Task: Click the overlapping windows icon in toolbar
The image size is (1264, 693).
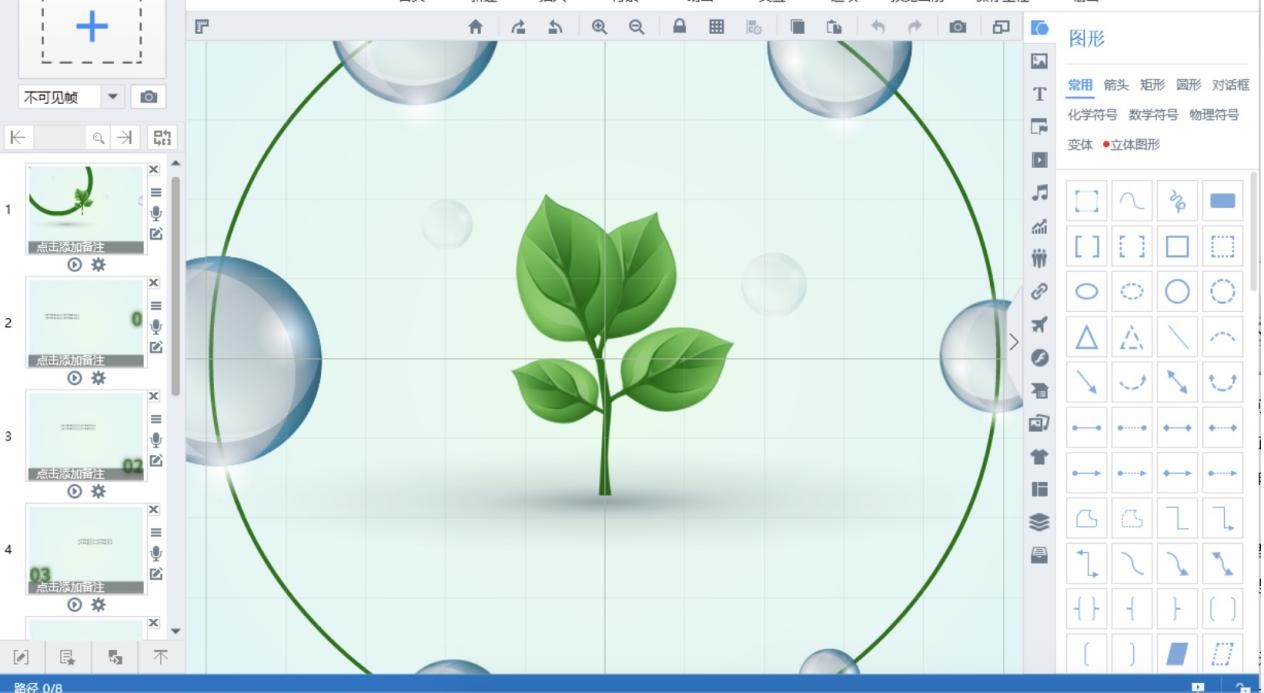Action: (1001, 27)
